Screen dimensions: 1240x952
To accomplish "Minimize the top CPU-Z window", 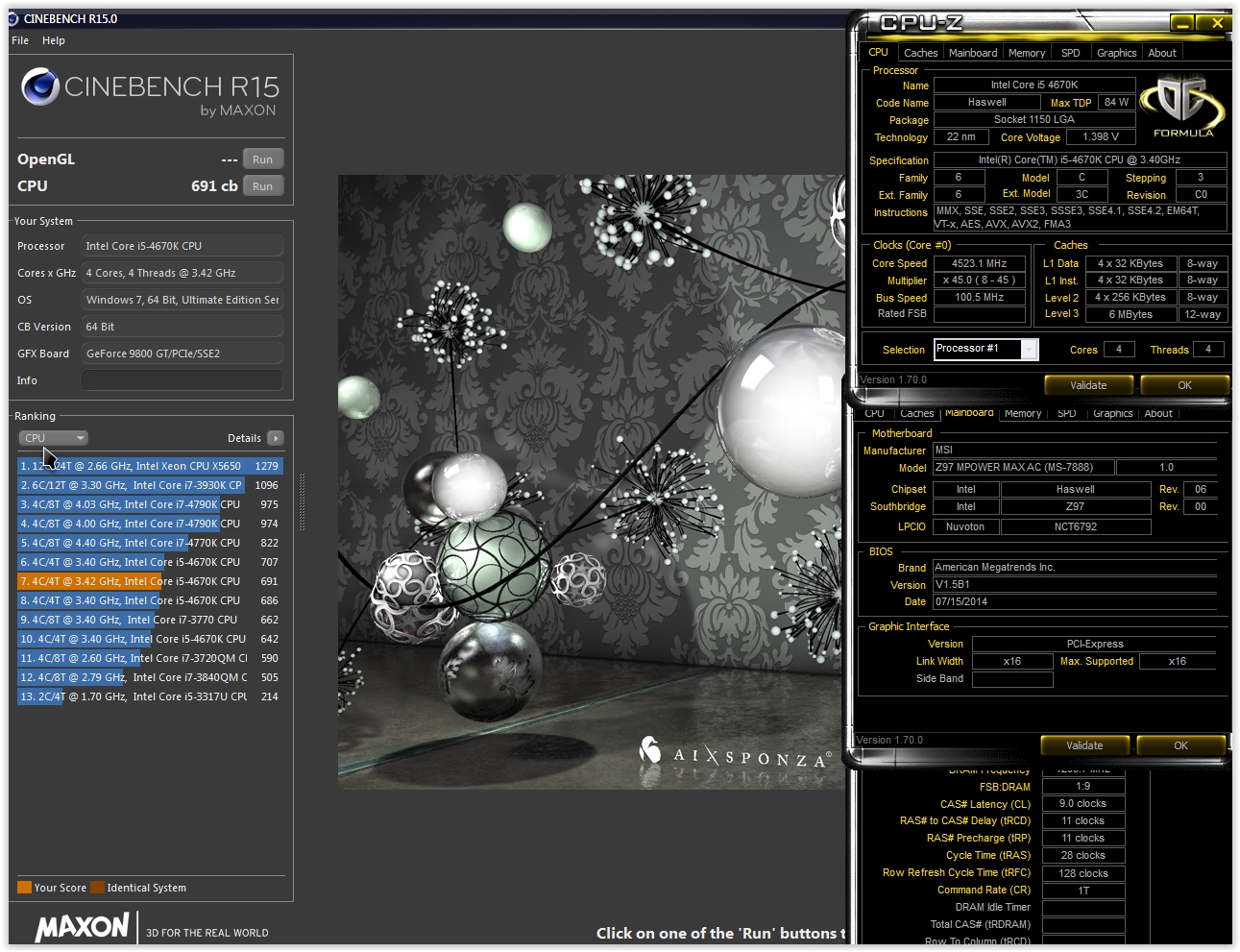I will (x=1183, y=23).
